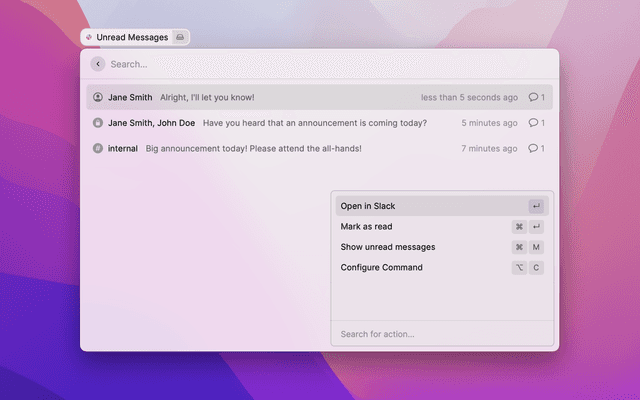640x400 pixels.
Task: Open the announcement question from Jane and John
Action: click(x=314, y=123)
